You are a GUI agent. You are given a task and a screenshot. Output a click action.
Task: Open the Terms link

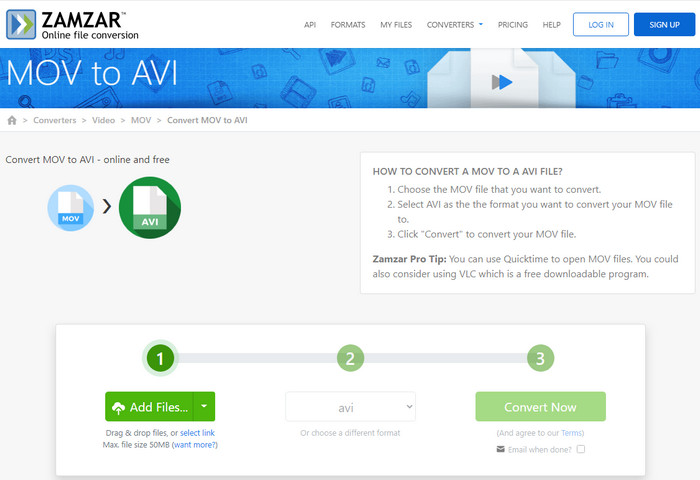[571, 433]
